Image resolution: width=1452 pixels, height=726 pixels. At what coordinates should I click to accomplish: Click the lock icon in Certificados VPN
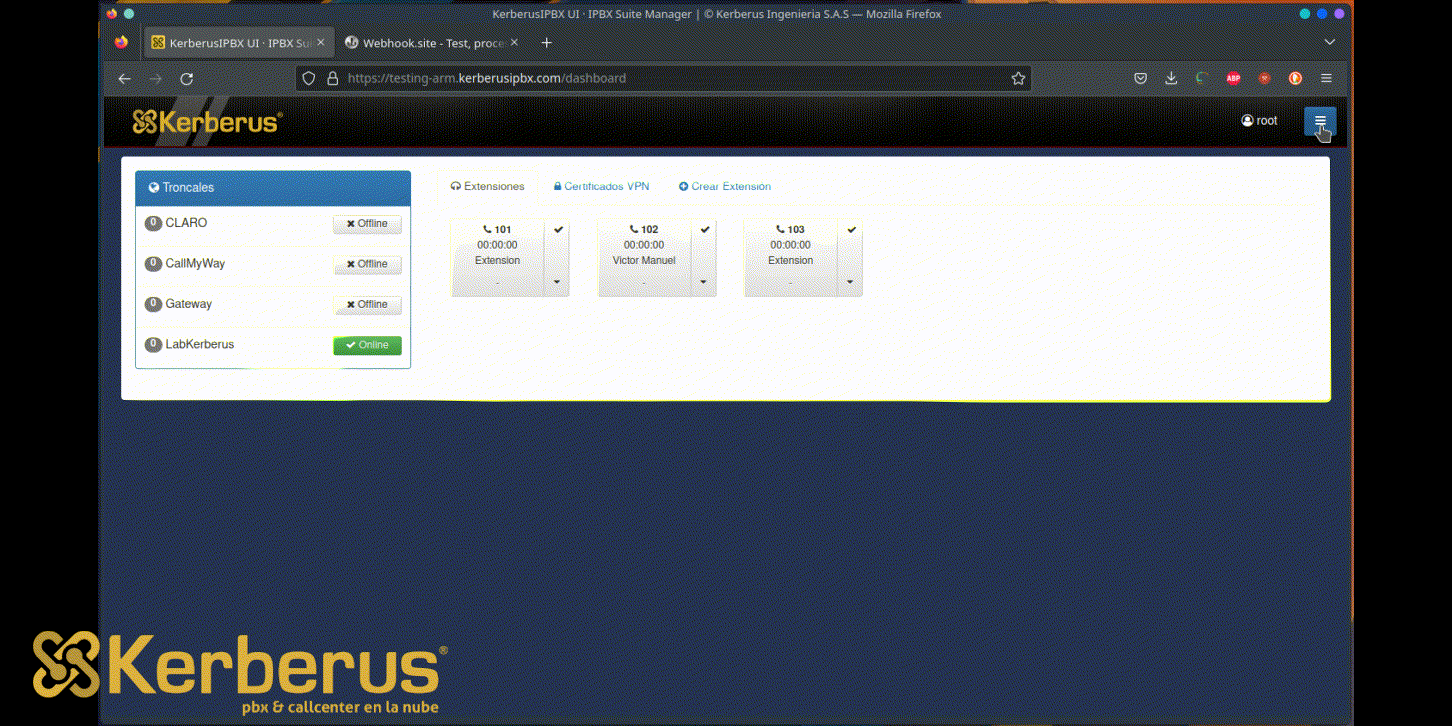tap(558, 186)
